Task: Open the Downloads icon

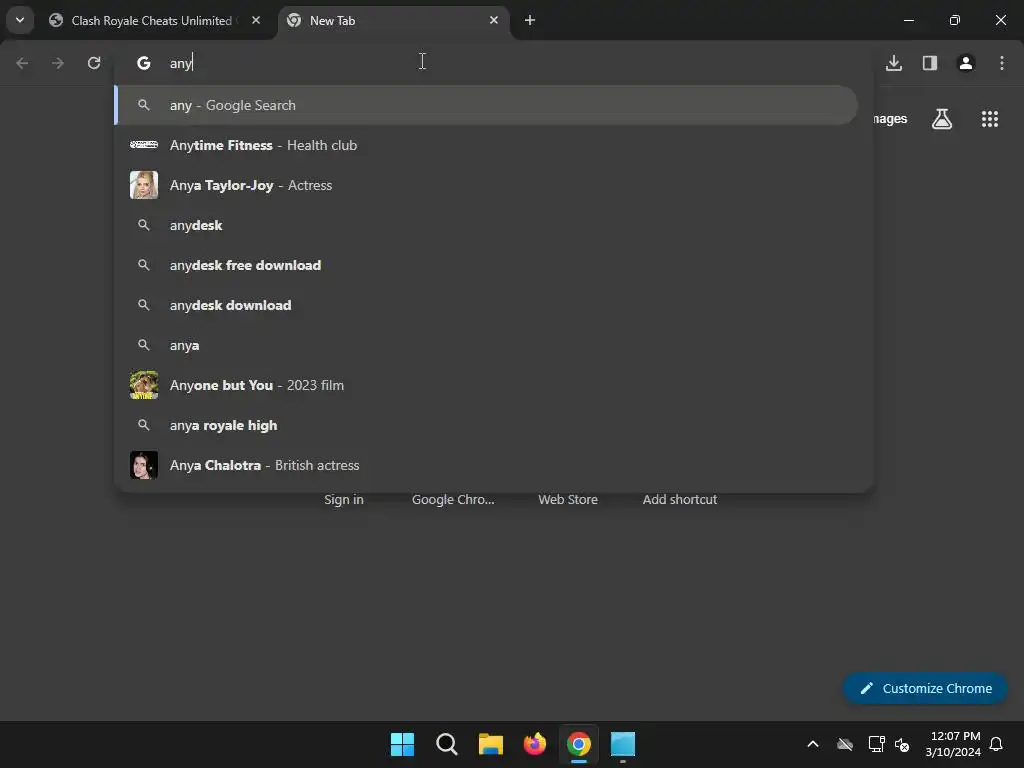Action: point(894,63)
